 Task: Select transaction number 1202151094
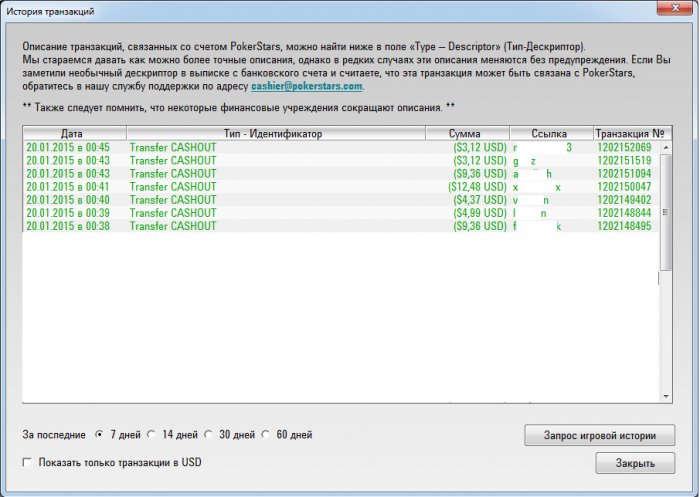(624, 174)
